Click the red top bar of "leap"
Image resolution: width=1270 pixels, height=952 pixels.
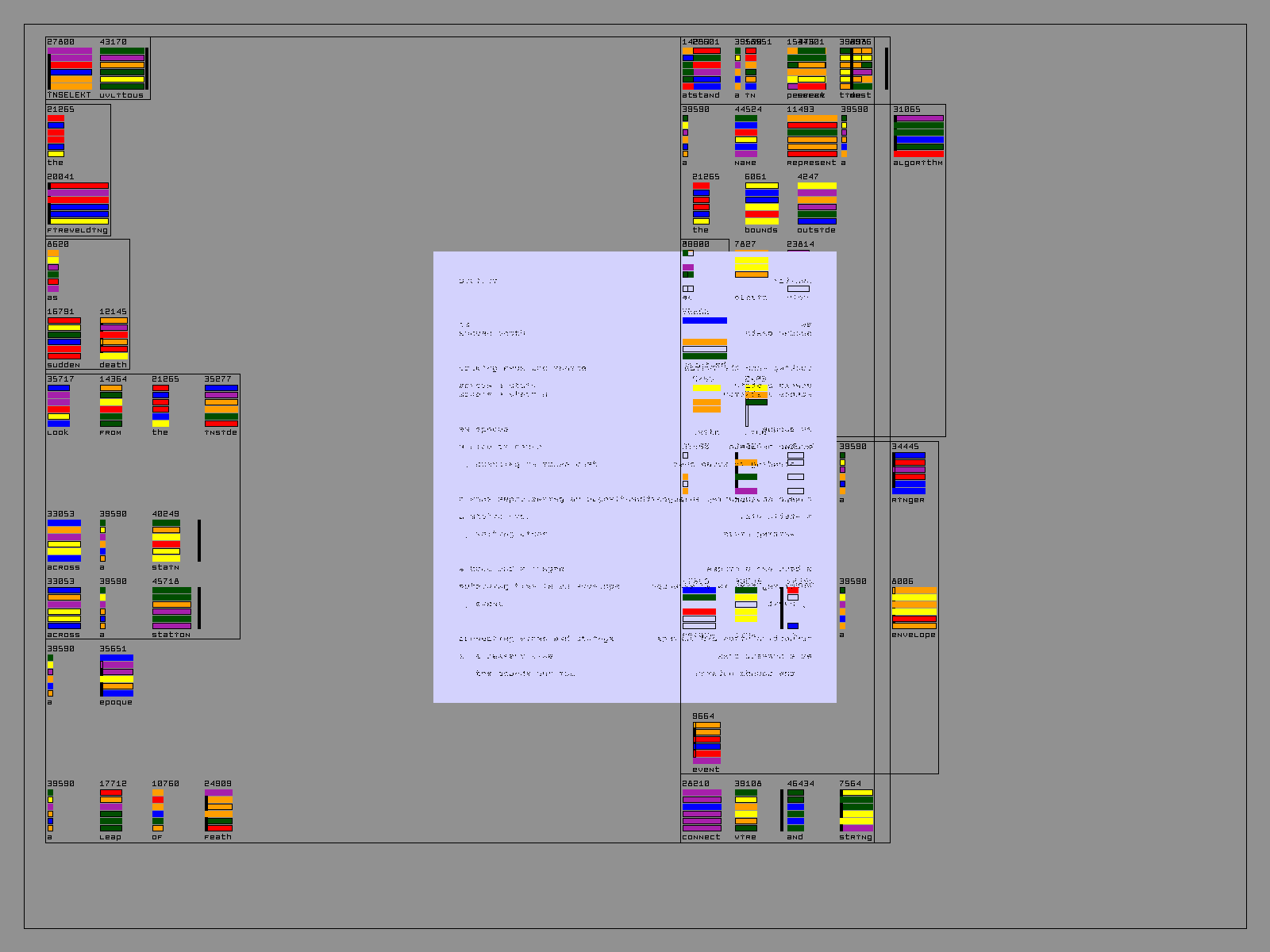tap(111, 793)
